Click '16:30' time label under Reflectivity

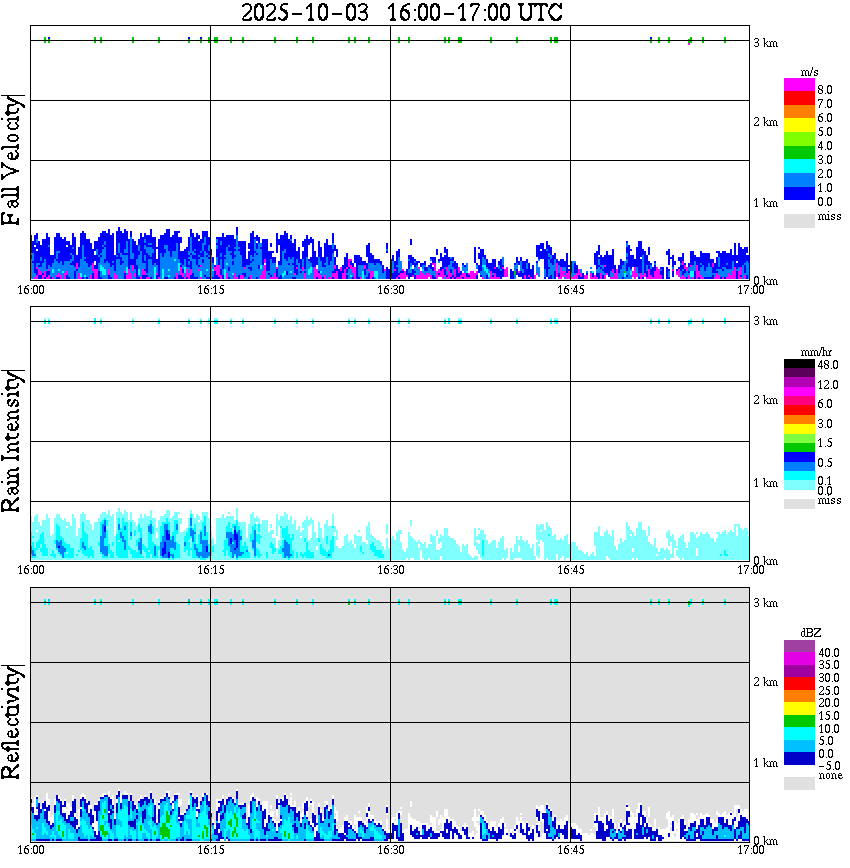click(391, 850)
